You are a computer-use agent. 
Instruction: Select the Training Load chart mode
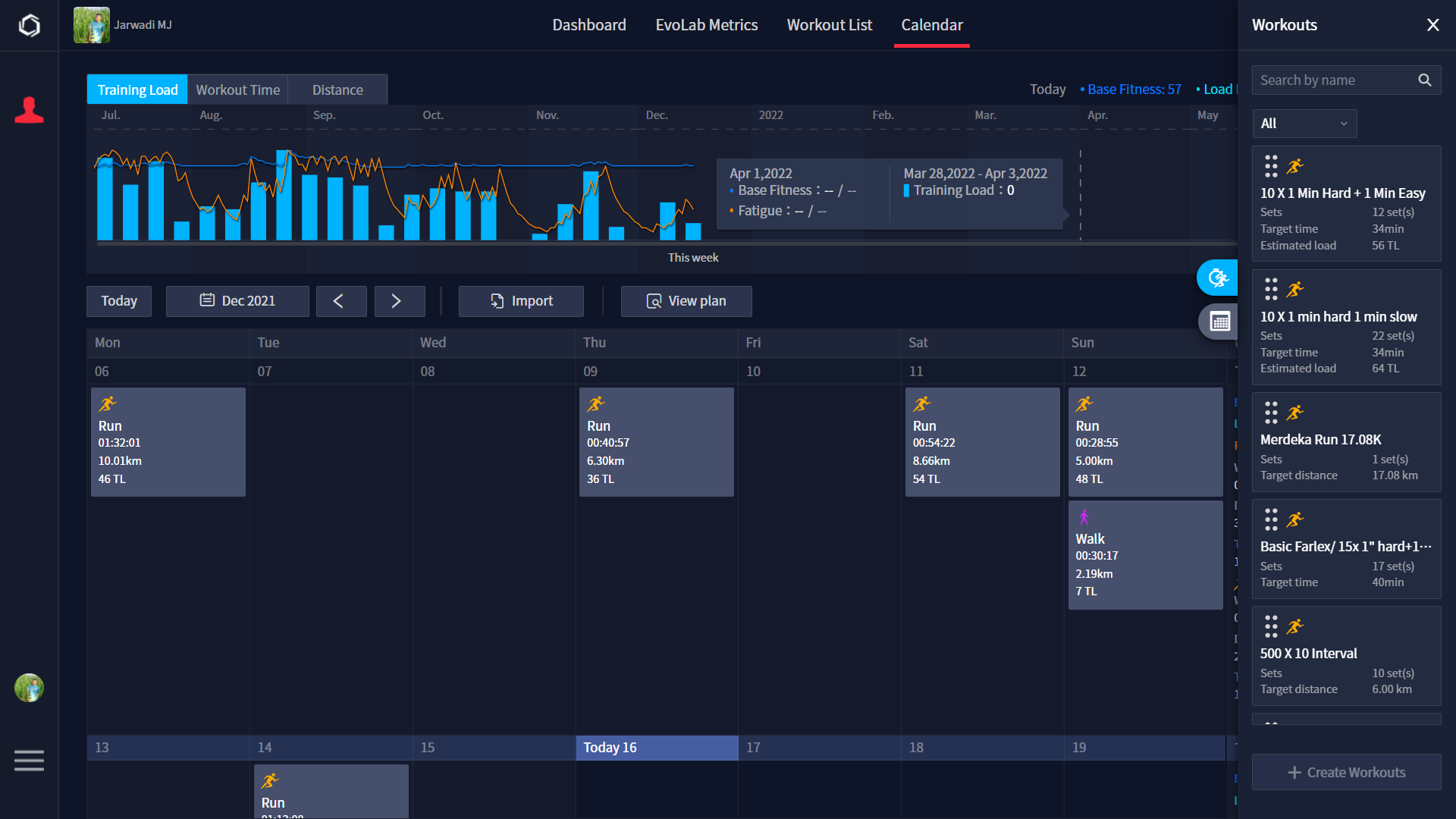click(137, 89)
